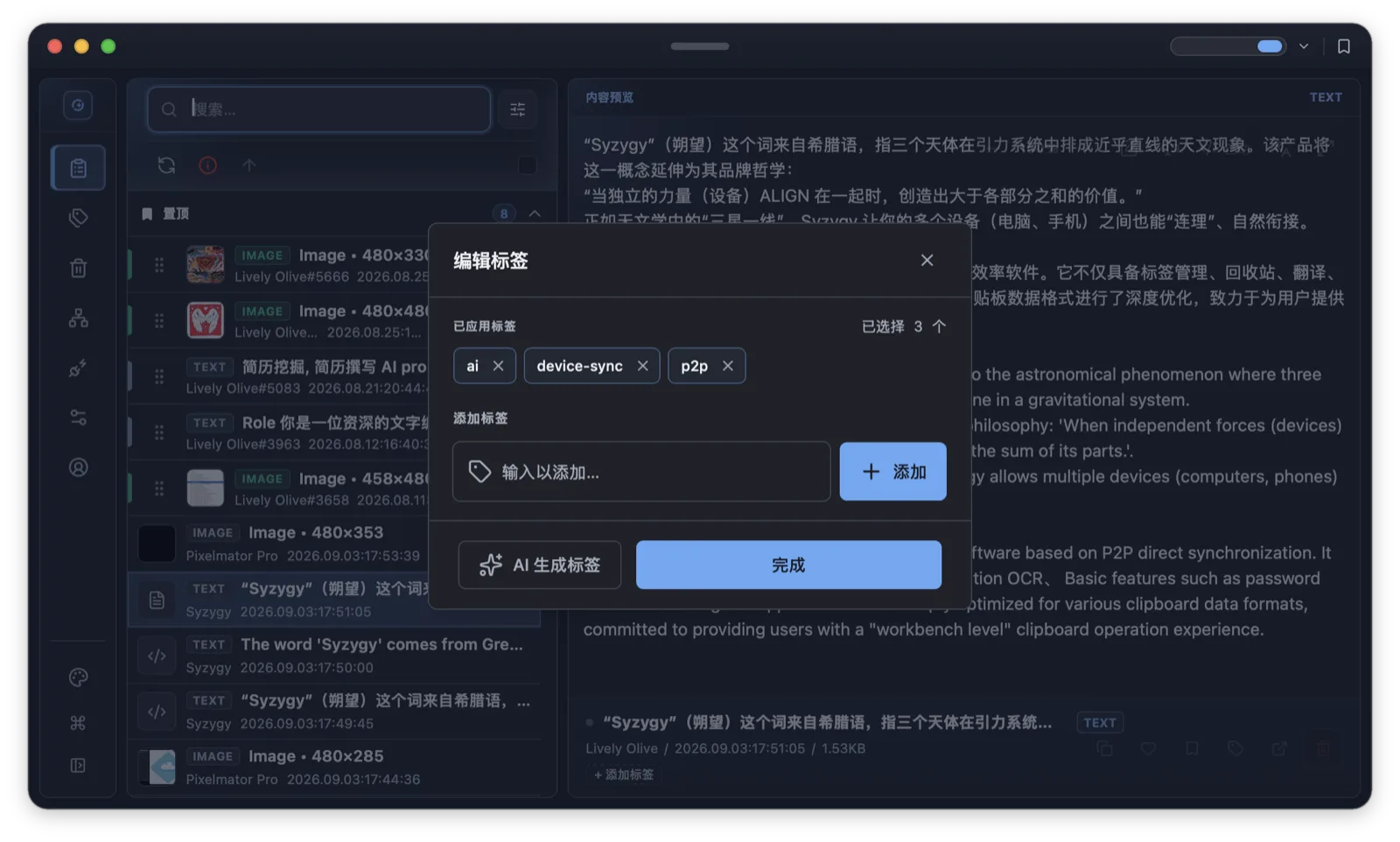Click thumbnail of Image 458 item

coord(205,488)
